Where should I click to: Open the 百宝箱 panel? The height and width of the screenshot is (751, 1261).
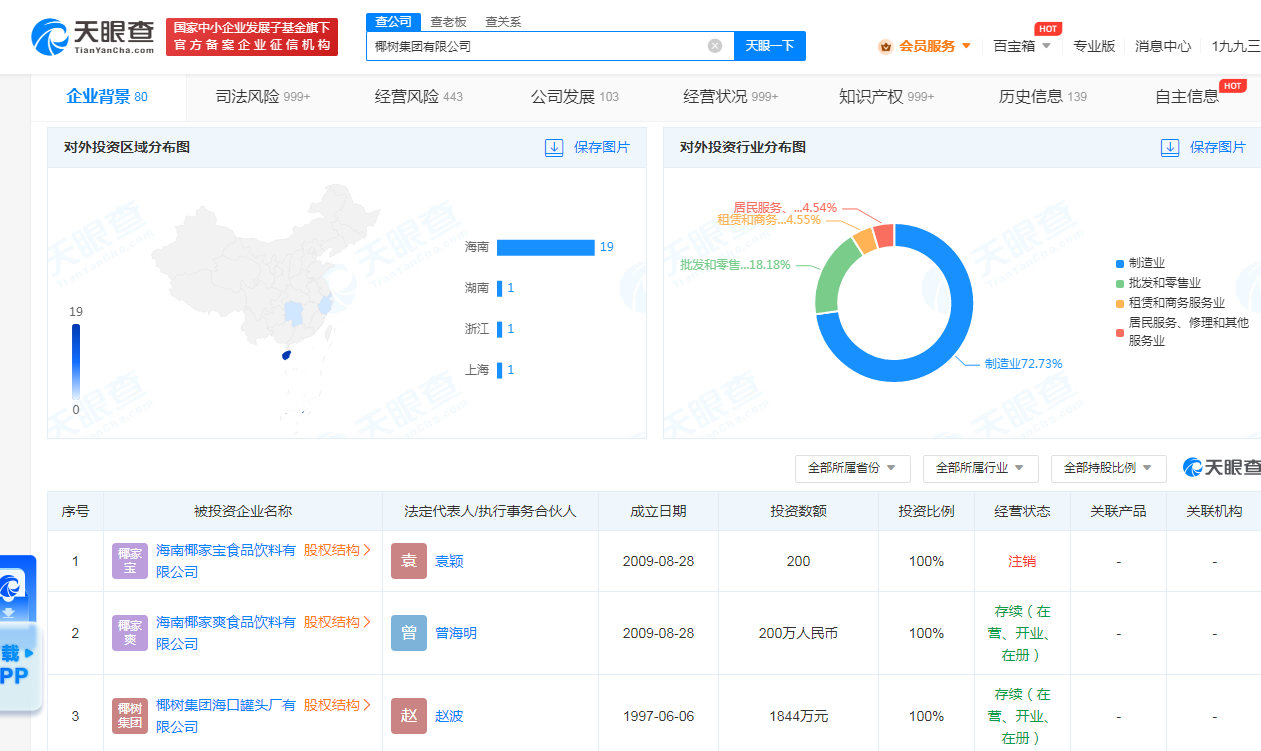(x=1015, y=45)
